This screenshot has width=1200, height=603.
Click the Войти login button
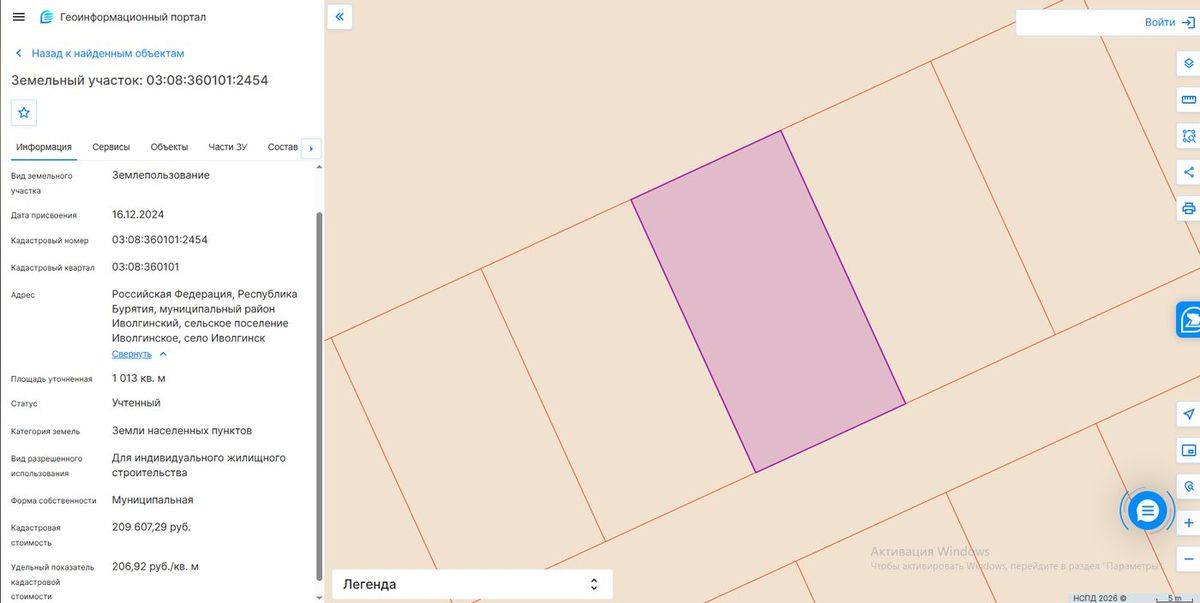pyautogui.click(x=1170, y=22)
